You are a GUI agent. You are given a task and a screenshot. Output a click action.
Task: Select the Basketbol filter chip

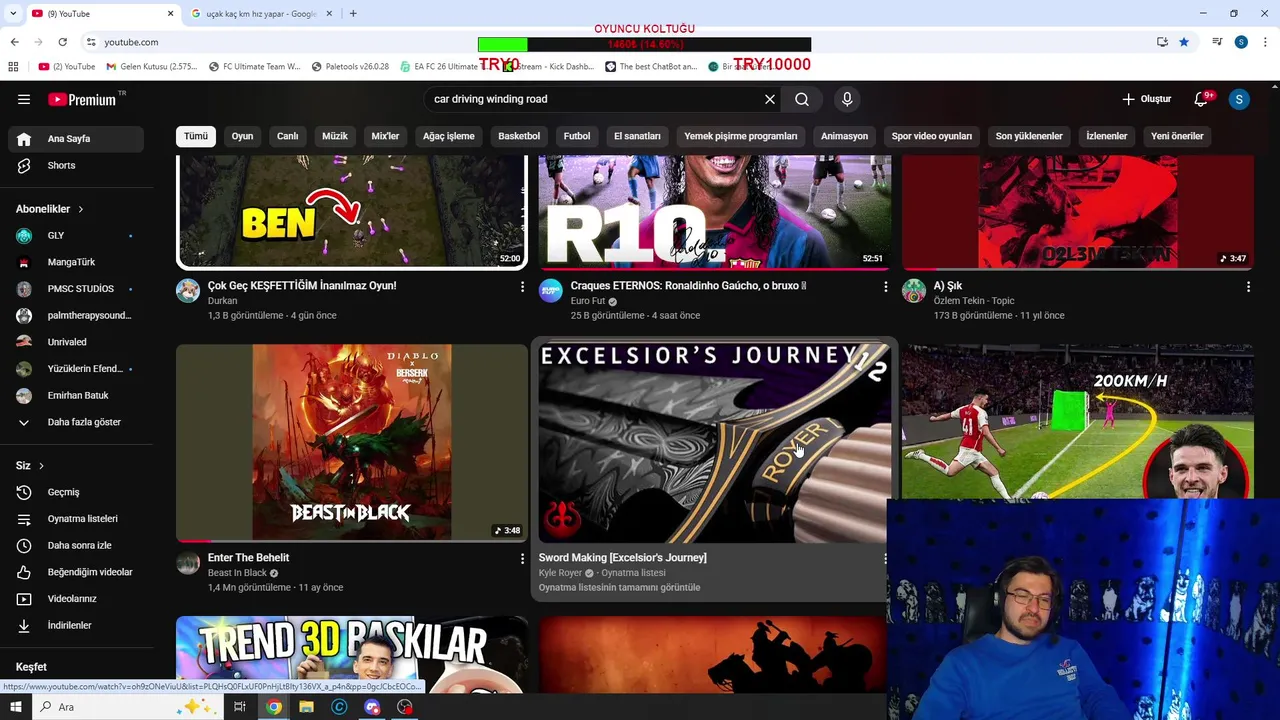pos(519,136)
